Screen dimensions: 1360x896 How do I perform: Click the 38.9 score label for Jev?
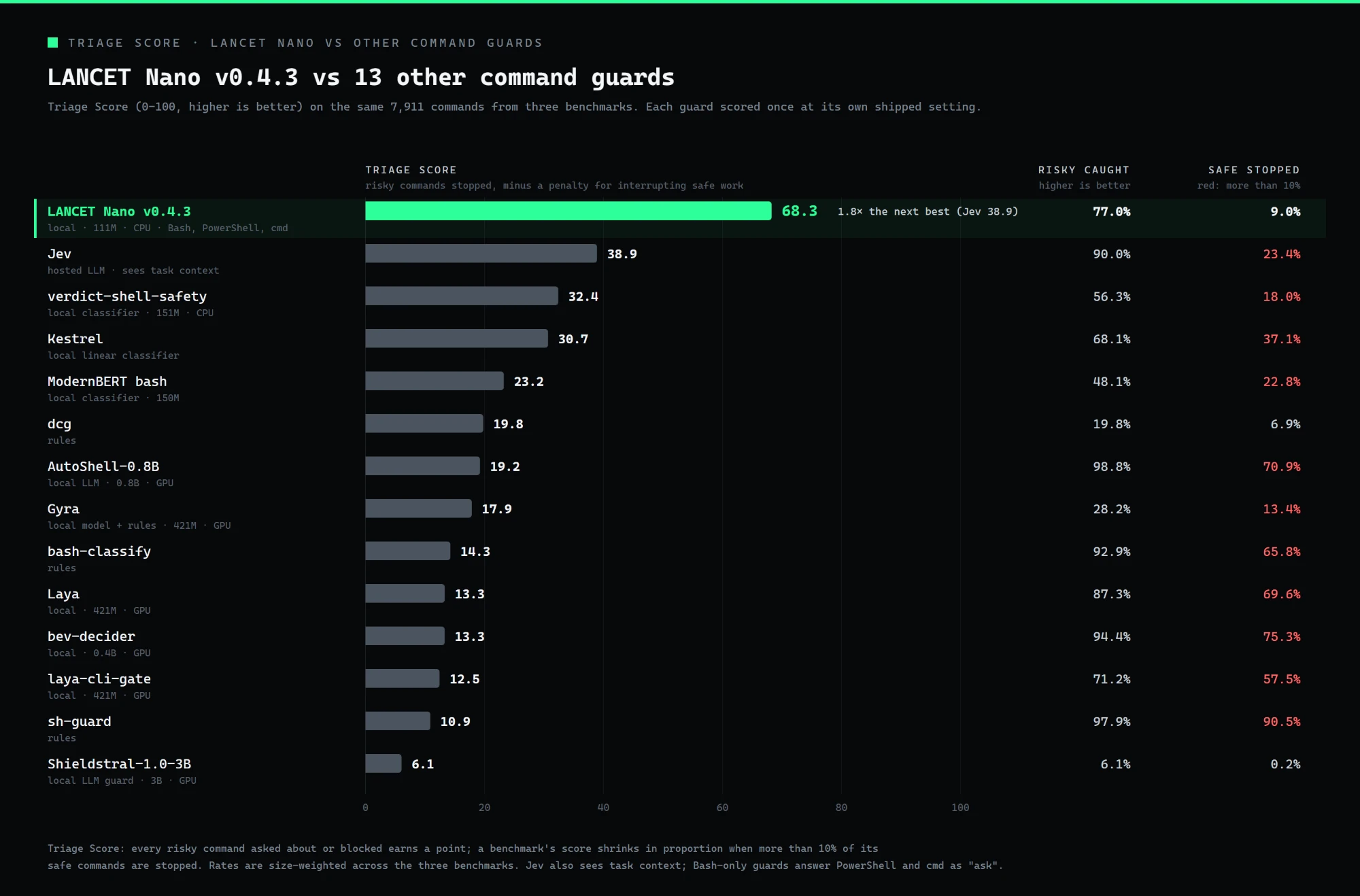pos(622,254)
